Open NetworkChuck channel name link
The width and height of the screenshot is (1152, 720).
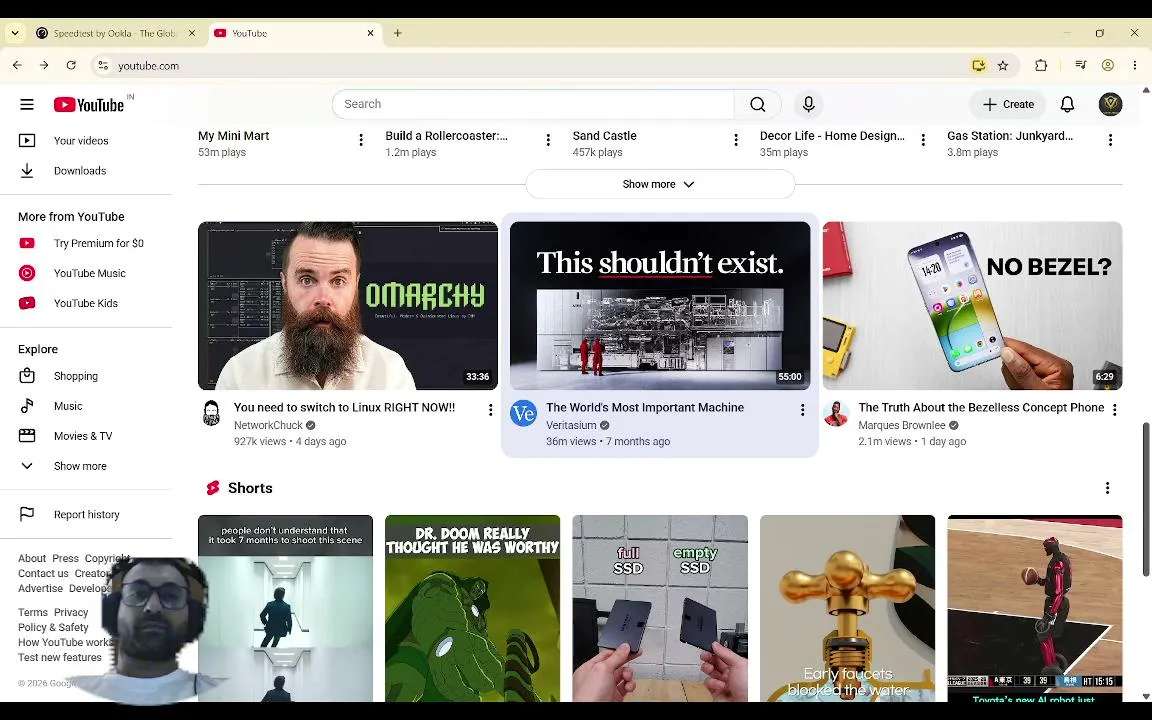tap(268, 425)
